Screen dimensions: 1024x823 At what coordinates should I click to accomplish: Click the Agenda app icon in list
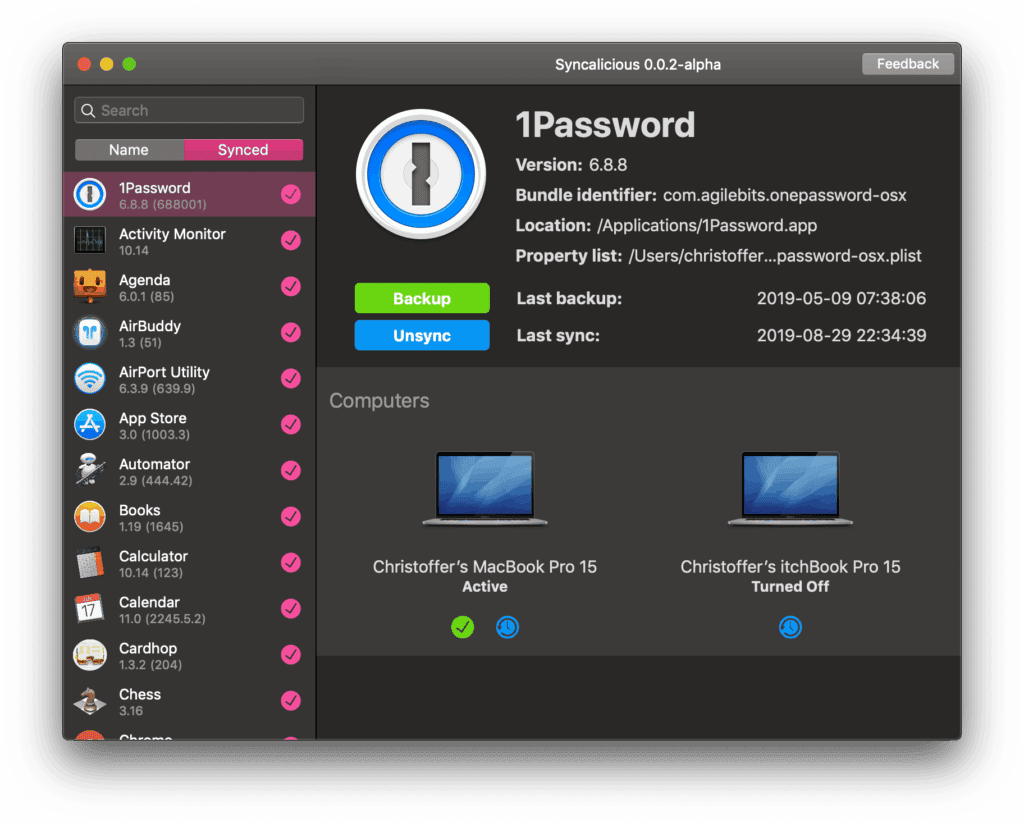click(x=90, y=287)
